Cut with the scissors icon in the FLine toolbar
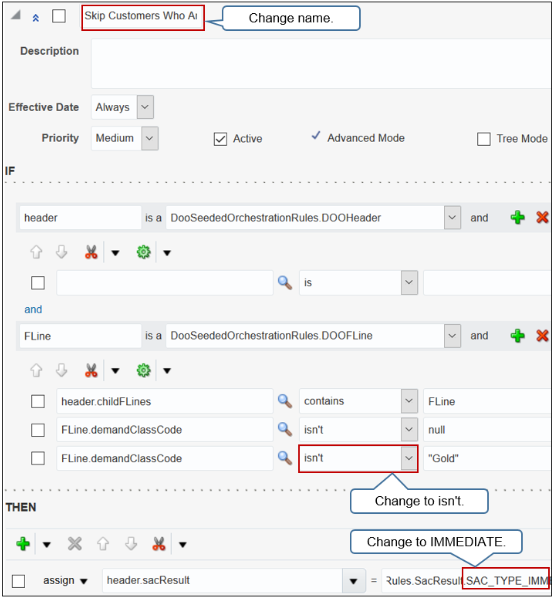The height and width of the screenshot is (598, 554). 91,370
